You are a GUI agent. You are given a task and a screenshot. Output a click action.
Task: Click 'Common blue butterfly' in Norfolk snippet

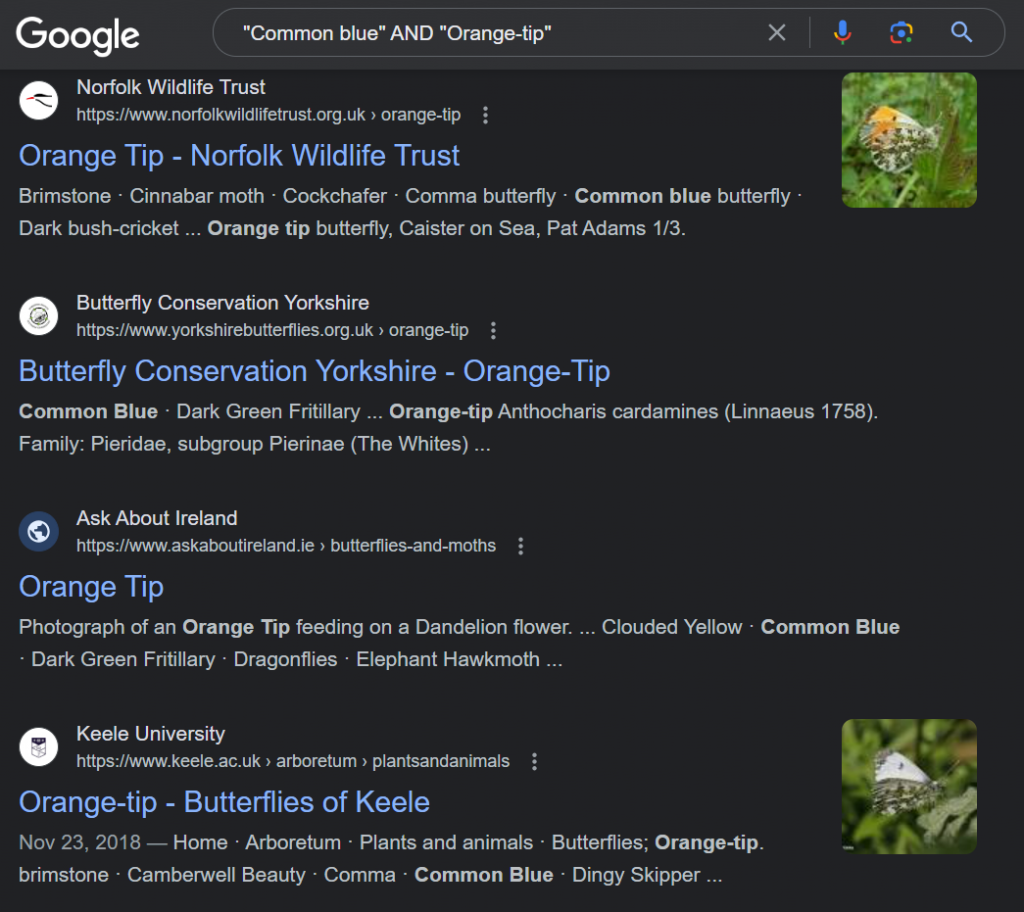682,196
